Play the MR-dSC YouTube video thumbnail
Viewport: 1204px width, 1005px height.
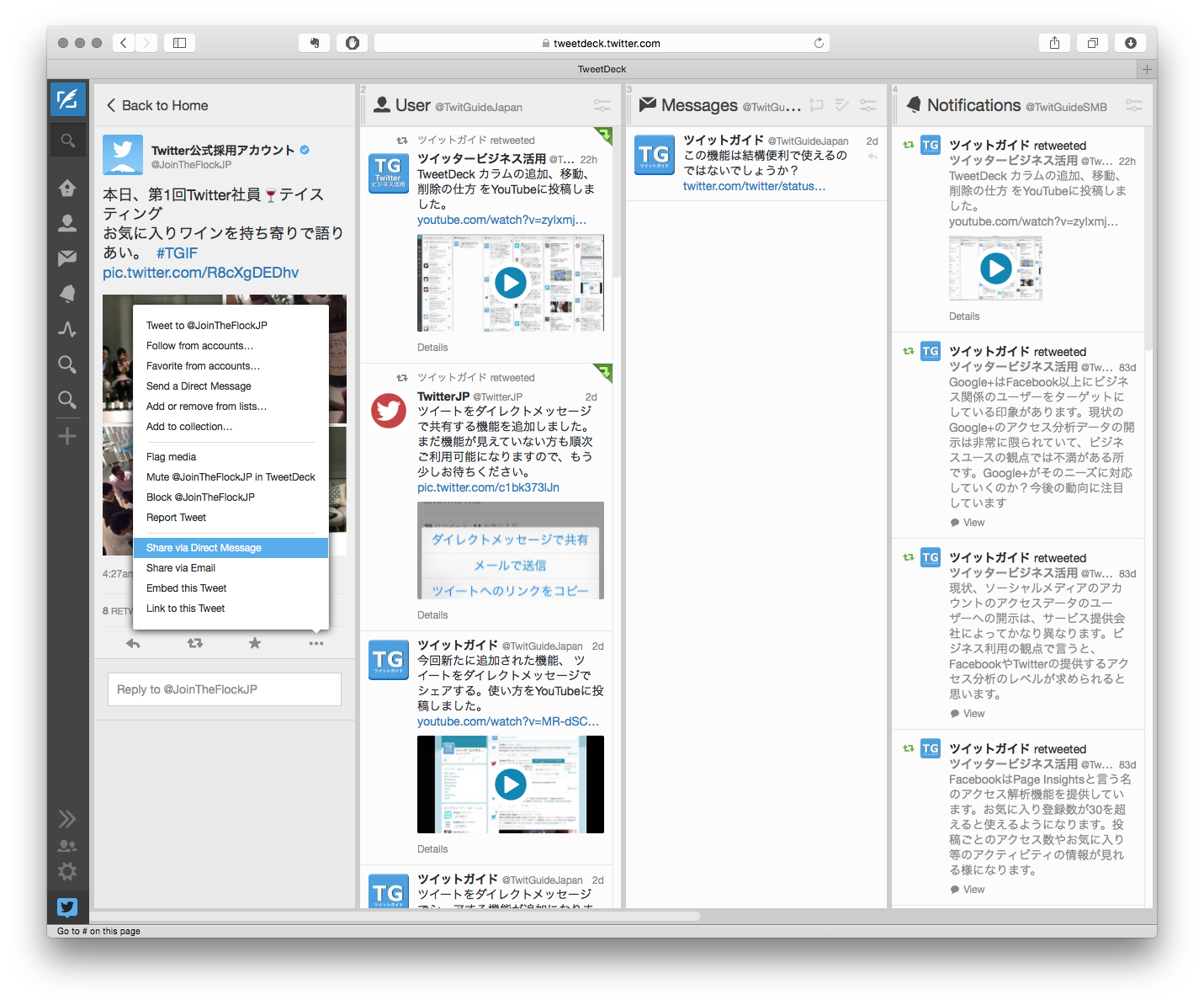(x=511, y=784)
